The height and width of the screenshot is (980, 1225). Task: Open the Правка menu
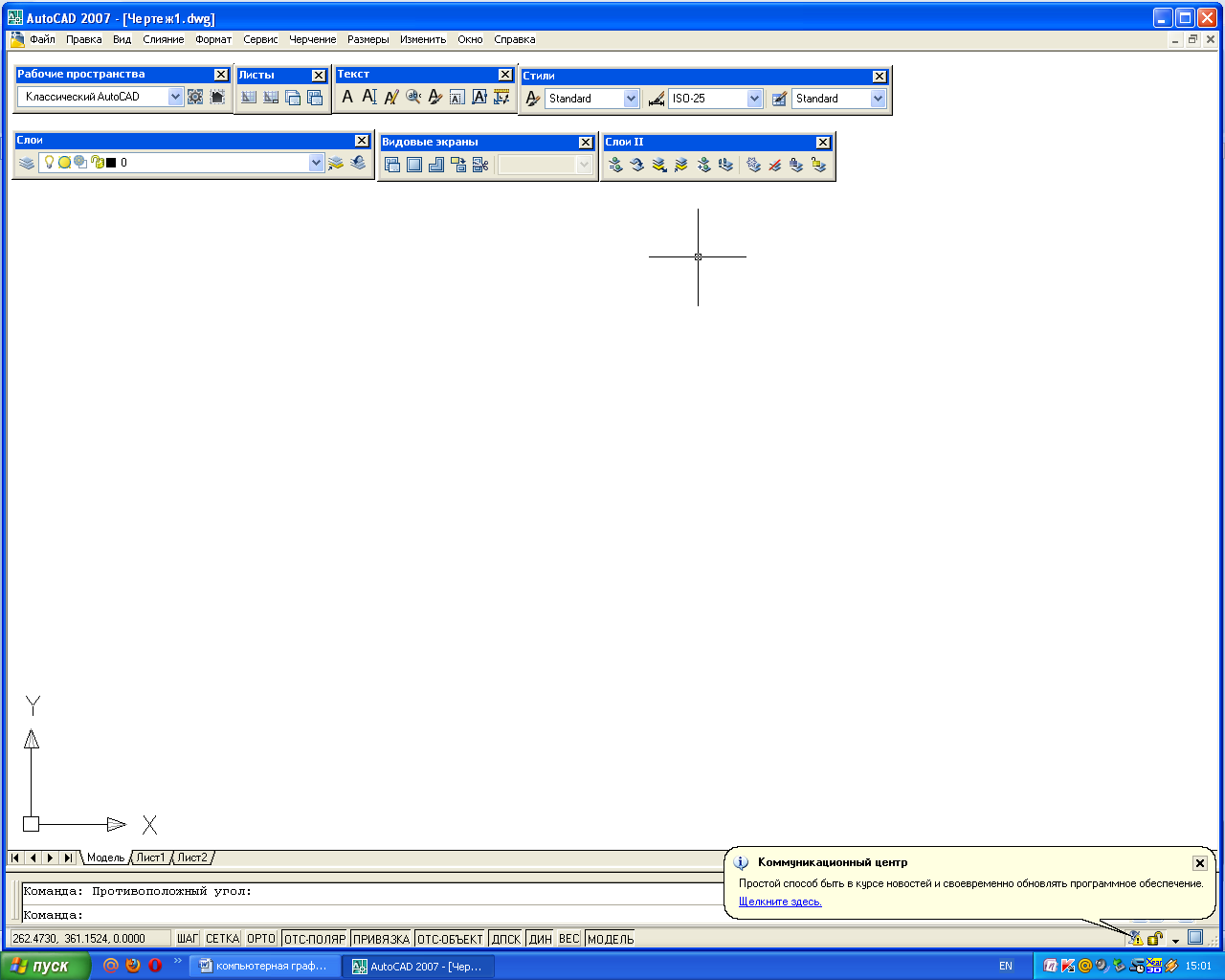(84, 39)
